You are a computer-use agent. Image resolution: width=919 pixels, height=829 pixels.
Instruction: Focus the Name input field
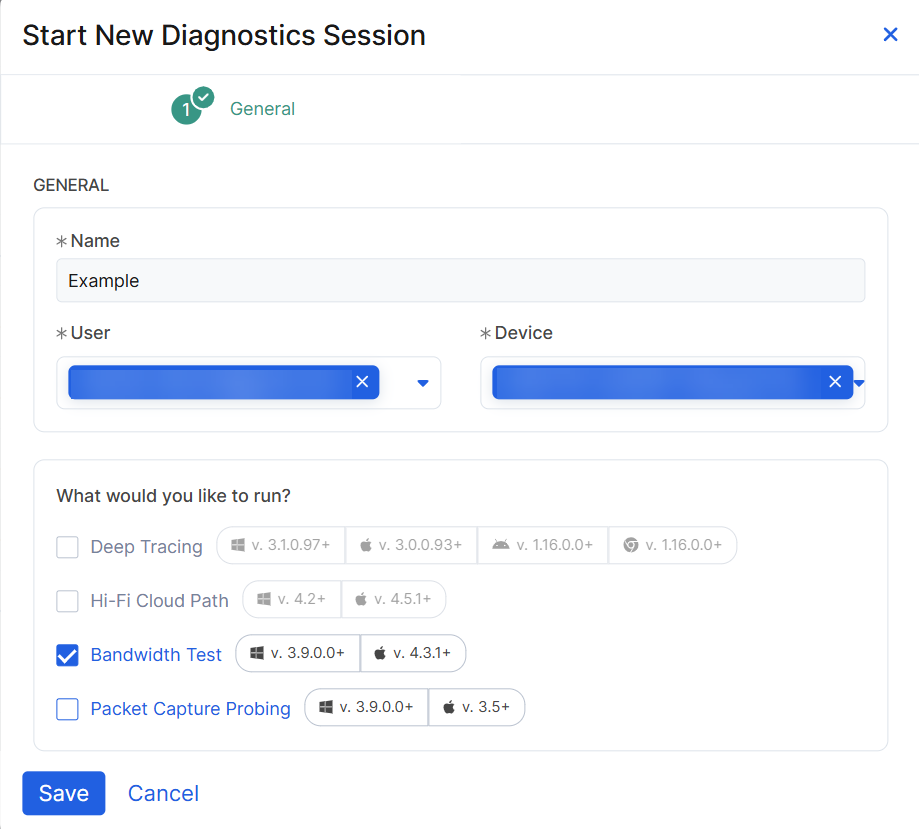tap(460, 281)
